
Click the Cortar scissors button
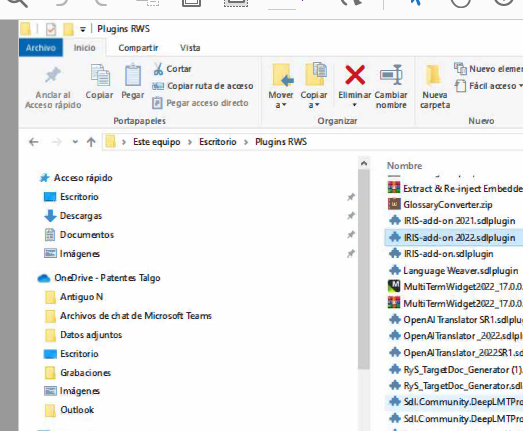coord(172,69)
